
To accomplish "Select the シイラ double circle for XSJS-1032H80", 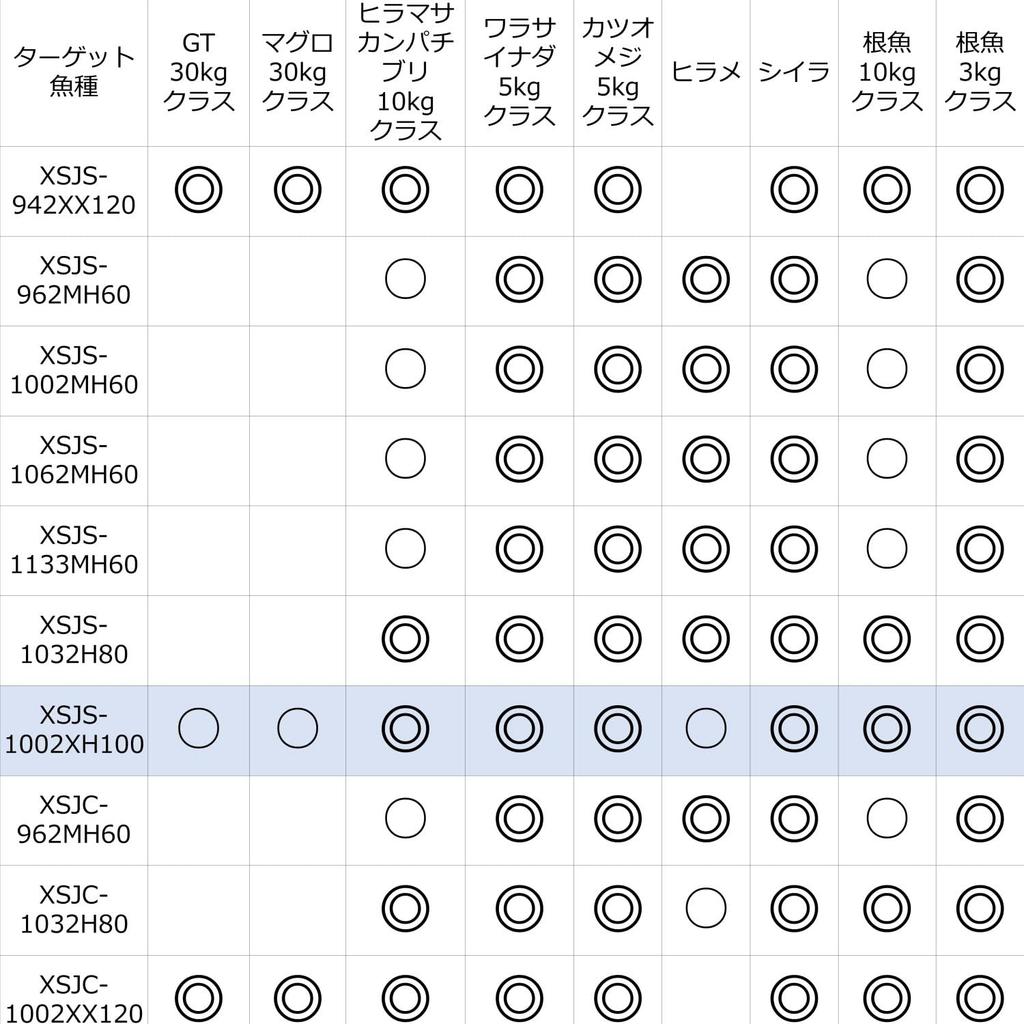I will tap(793, 639).
